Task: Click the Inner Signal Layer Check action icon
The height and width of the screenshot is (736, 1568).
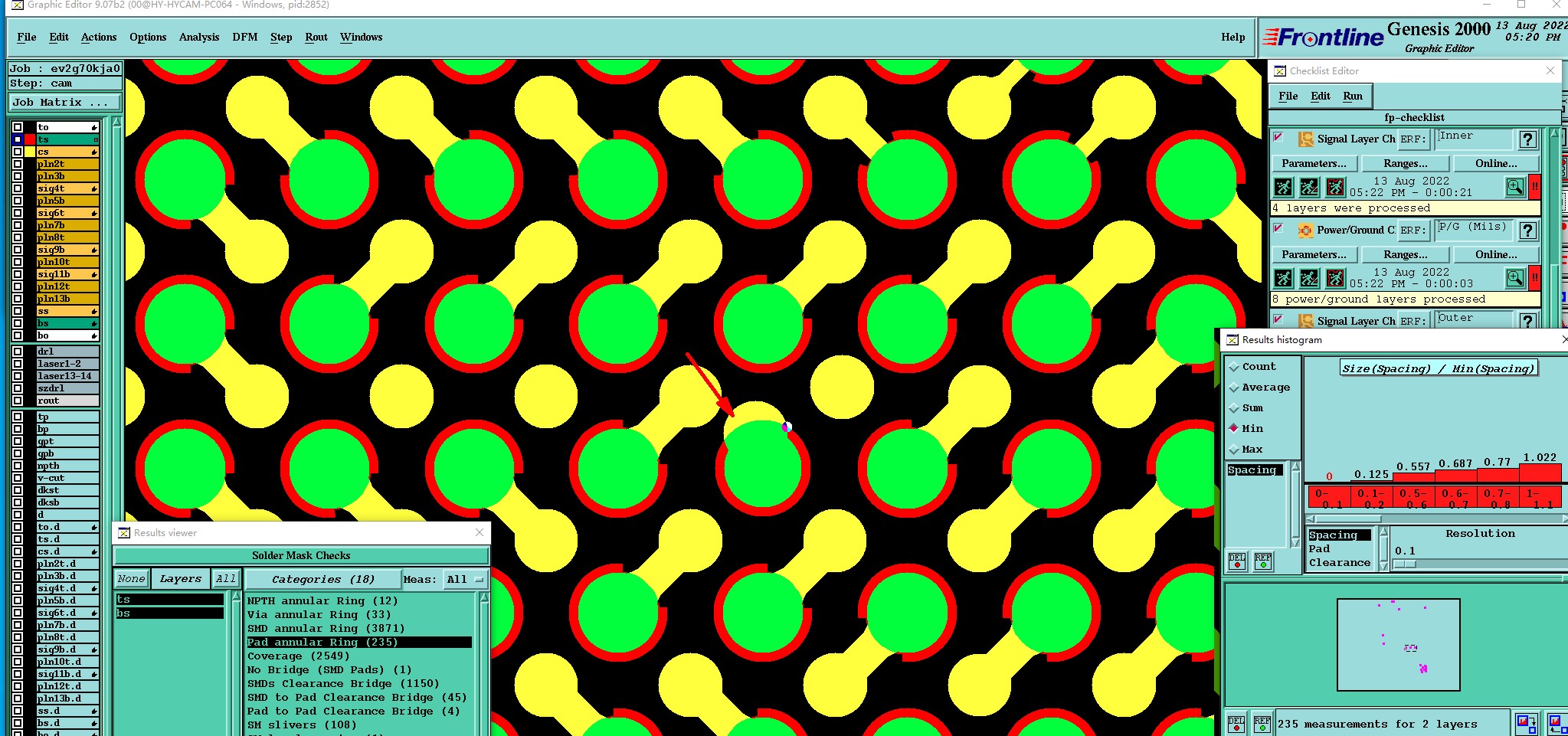Action: (x=1305, y=139)
